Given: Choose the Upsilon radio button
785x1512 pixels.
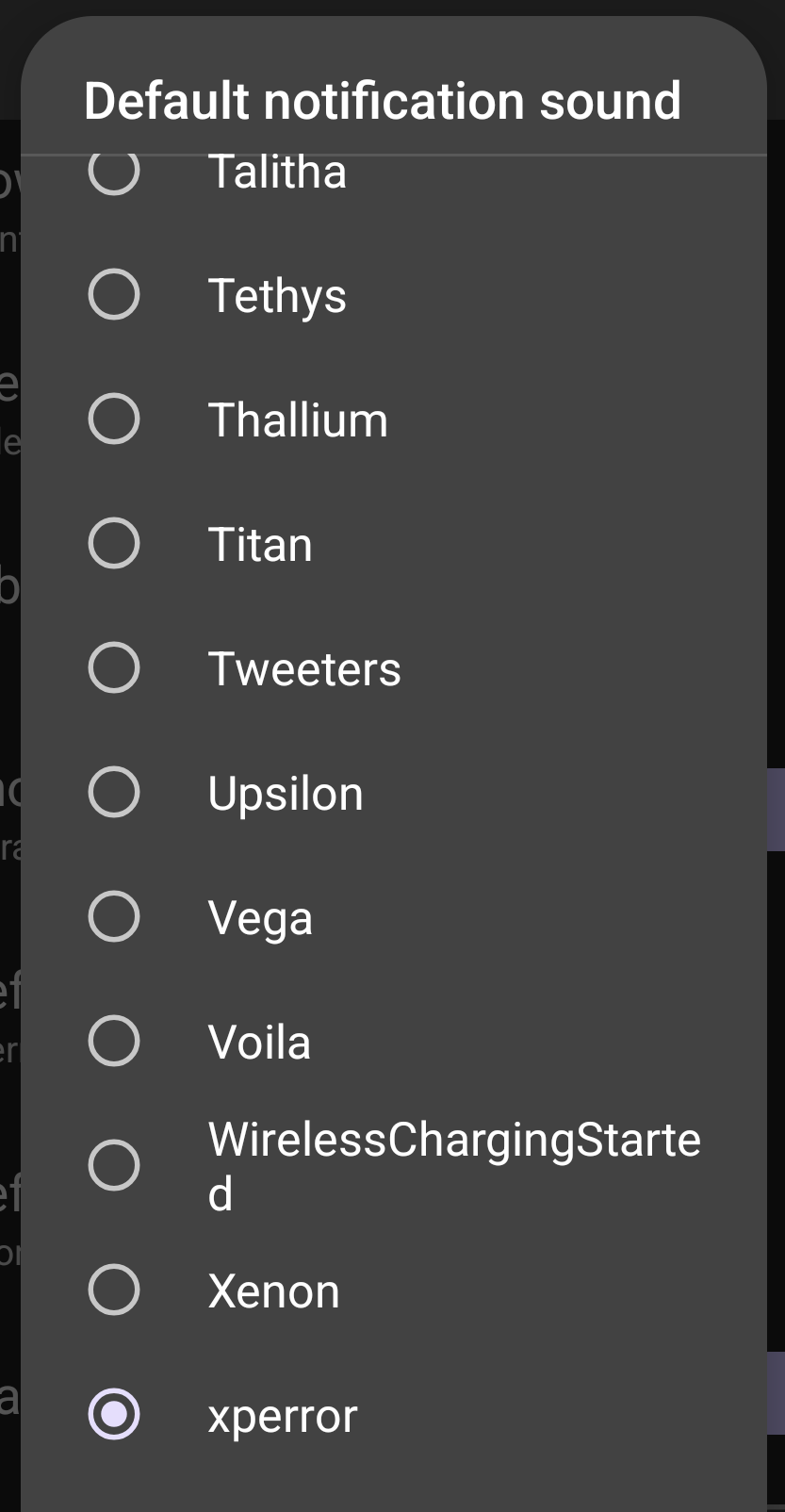Looking at the screenshot, I should coord(114,792).
